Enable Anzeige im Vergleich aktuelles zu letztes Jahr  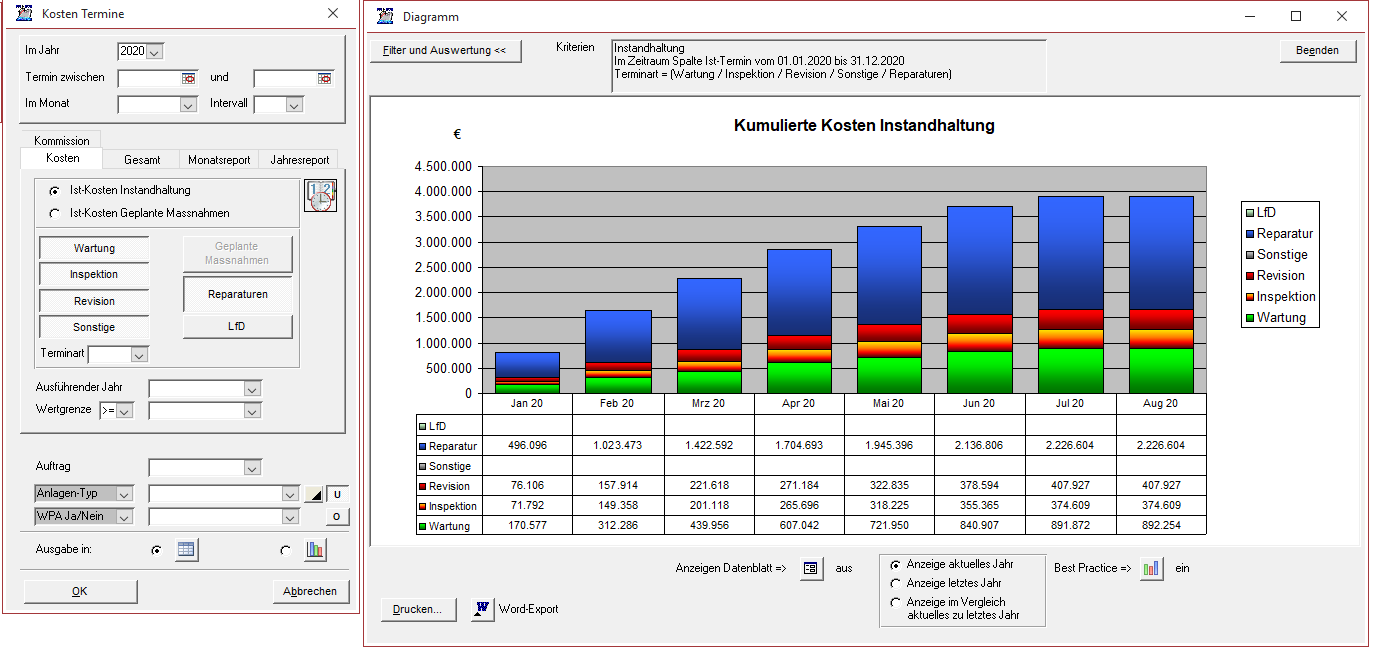[x=898, y=602]
